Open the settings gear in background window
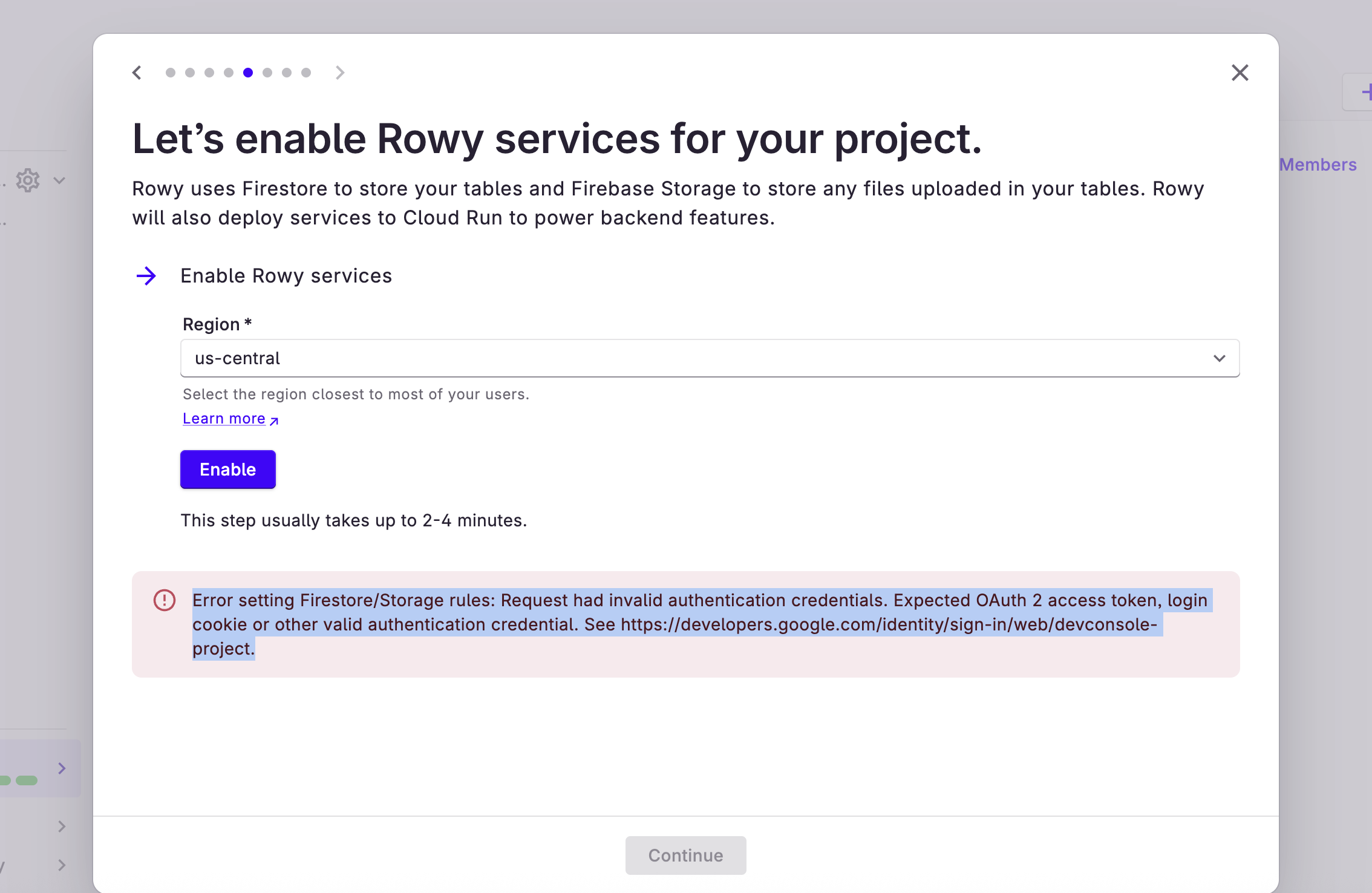The width and height of the screenshot is (1372, 893). point(28,180)
